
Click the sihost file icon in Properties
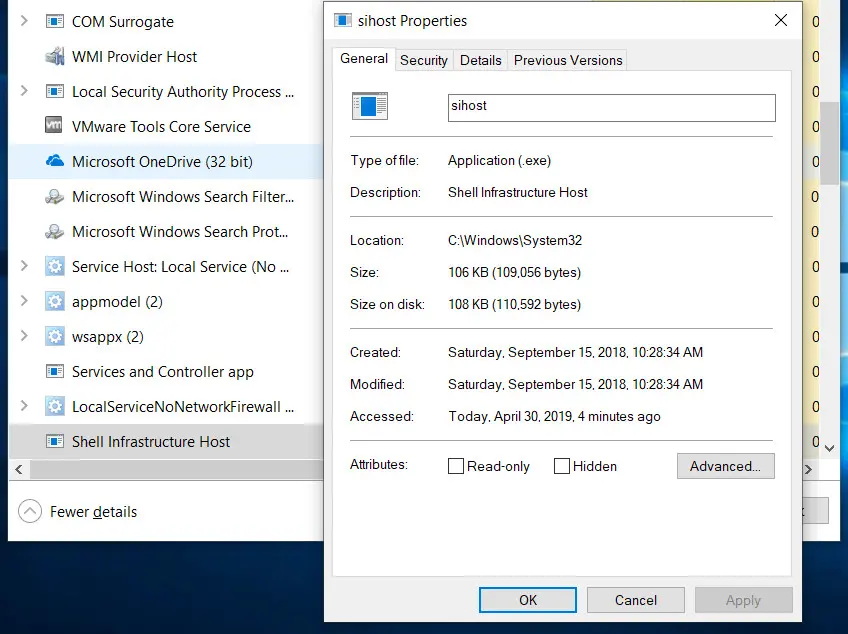click(x=369, y=106)
